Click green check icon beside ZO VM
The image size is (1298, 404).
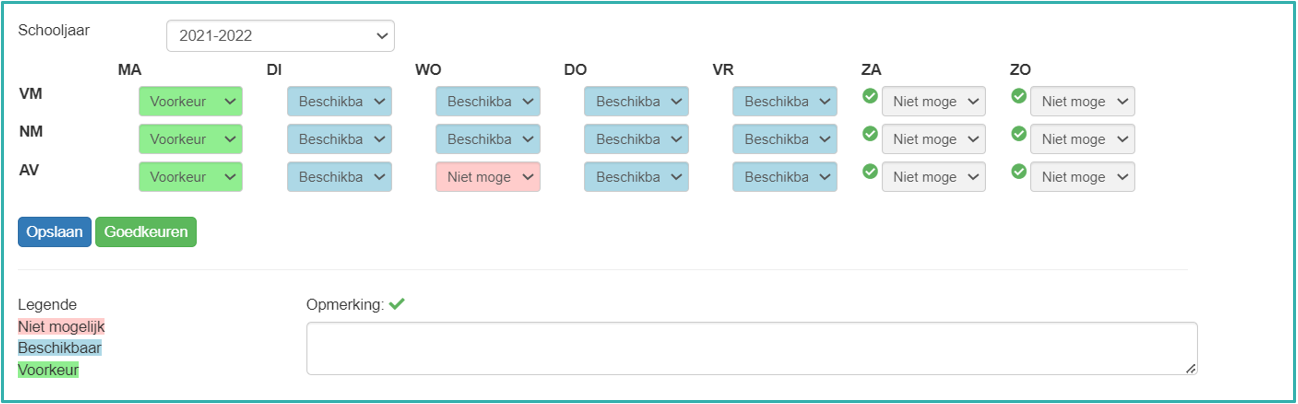1019,96
